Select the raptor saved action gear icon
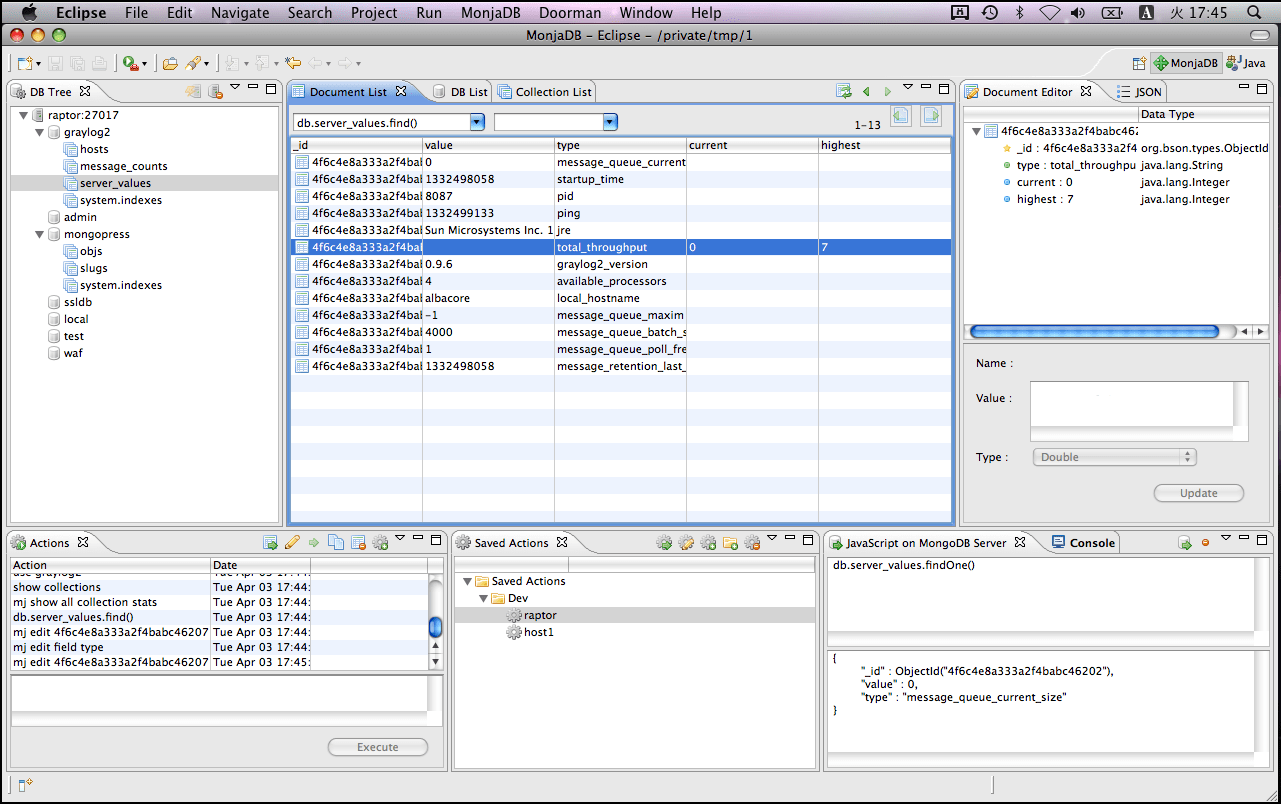Viewport: 1281px width, 804px height. (x=515, y=616)
